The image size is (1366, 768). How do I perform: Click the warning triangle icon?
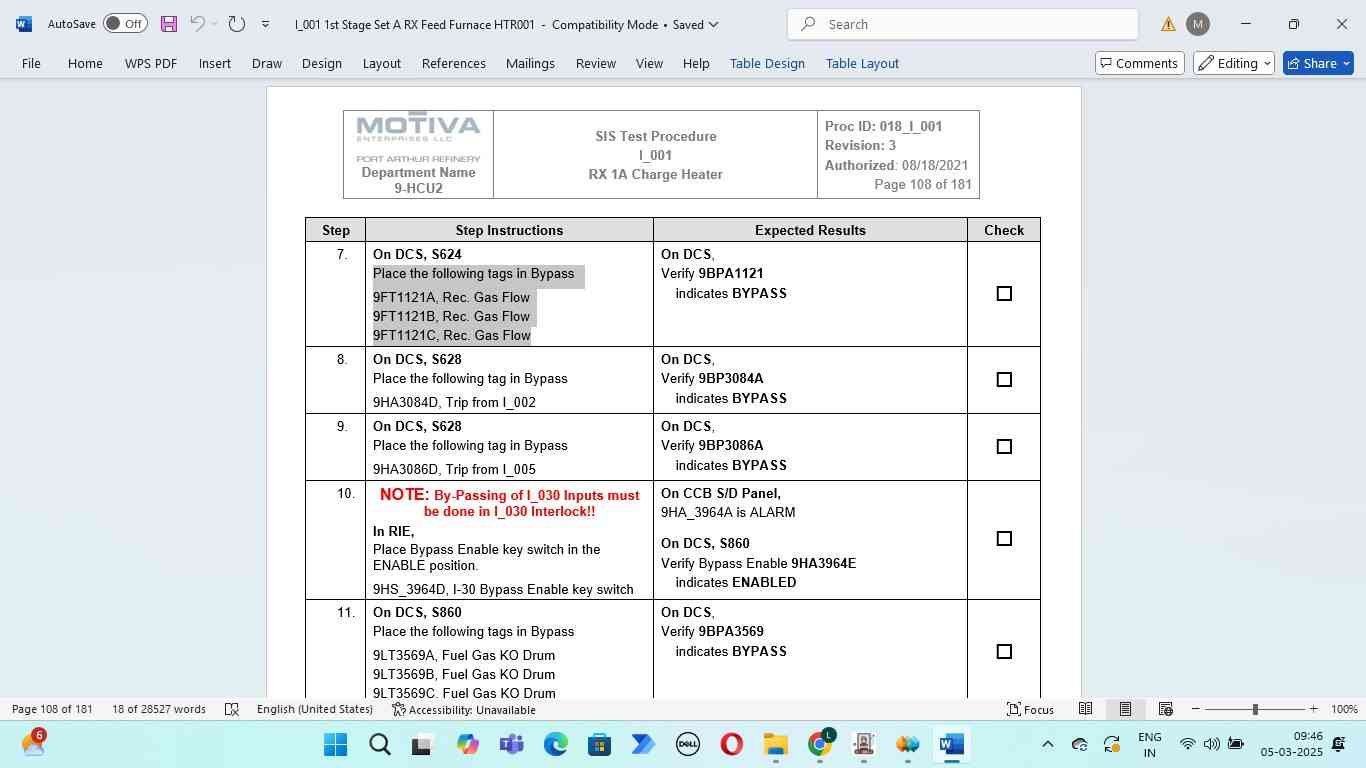coord(1168,24)
